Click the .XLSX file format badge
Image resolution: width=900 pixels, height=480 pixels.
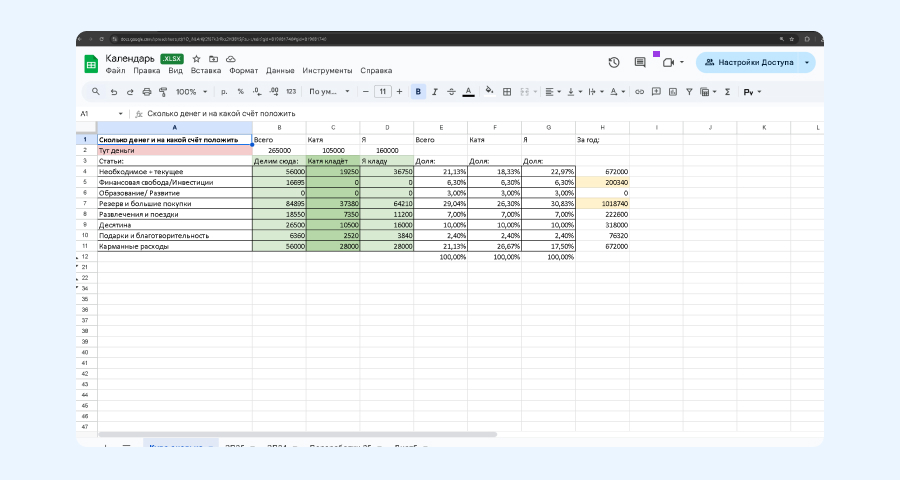point(172,59)
